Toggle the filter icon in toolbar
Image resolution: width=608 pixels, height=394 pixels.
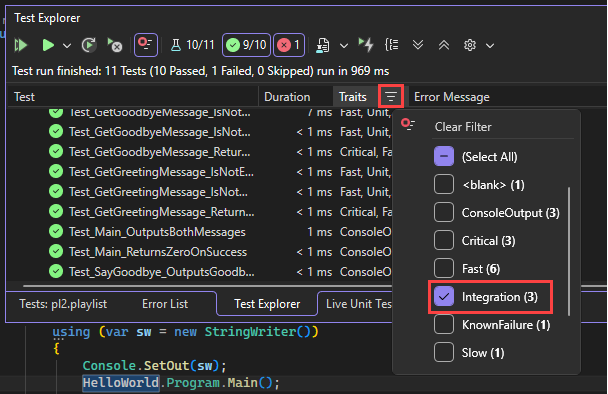coord(146,45)
